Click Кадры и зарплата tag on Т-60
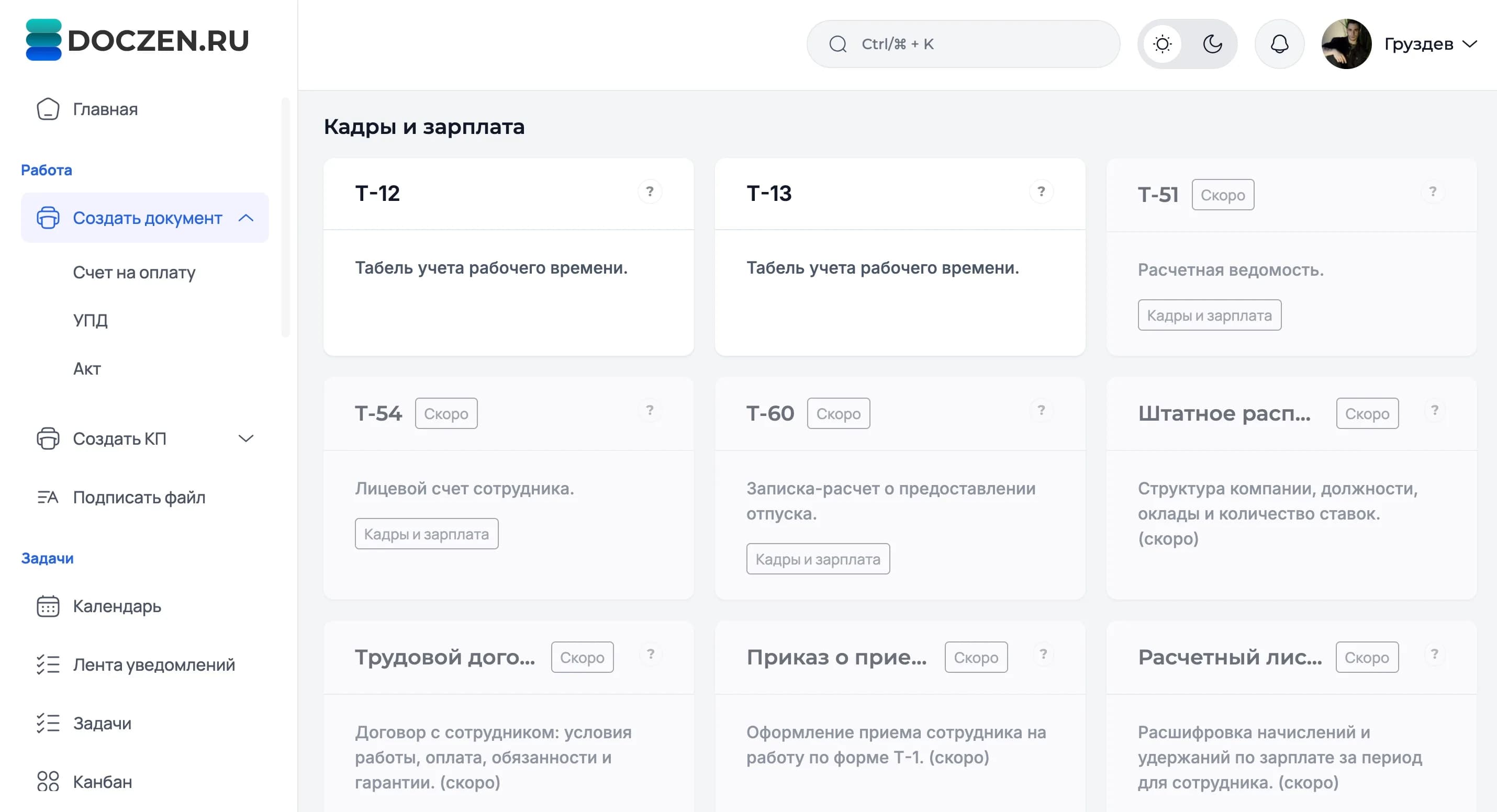Viewport: 1497px width, 812px height. [x=818, y=559]
